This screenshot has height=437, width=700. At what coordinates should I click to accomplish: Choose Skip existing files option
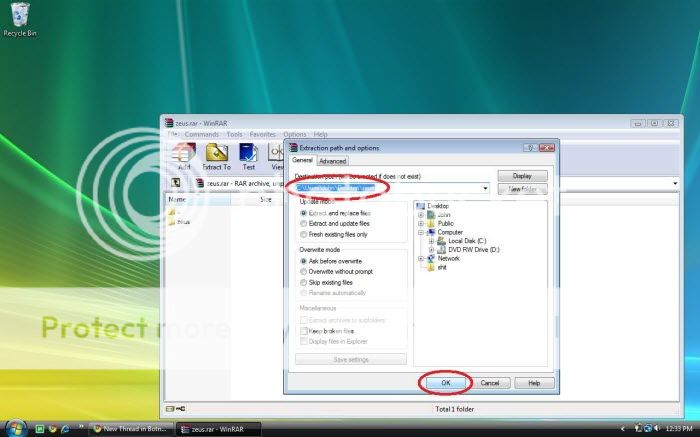pos(304,282)
